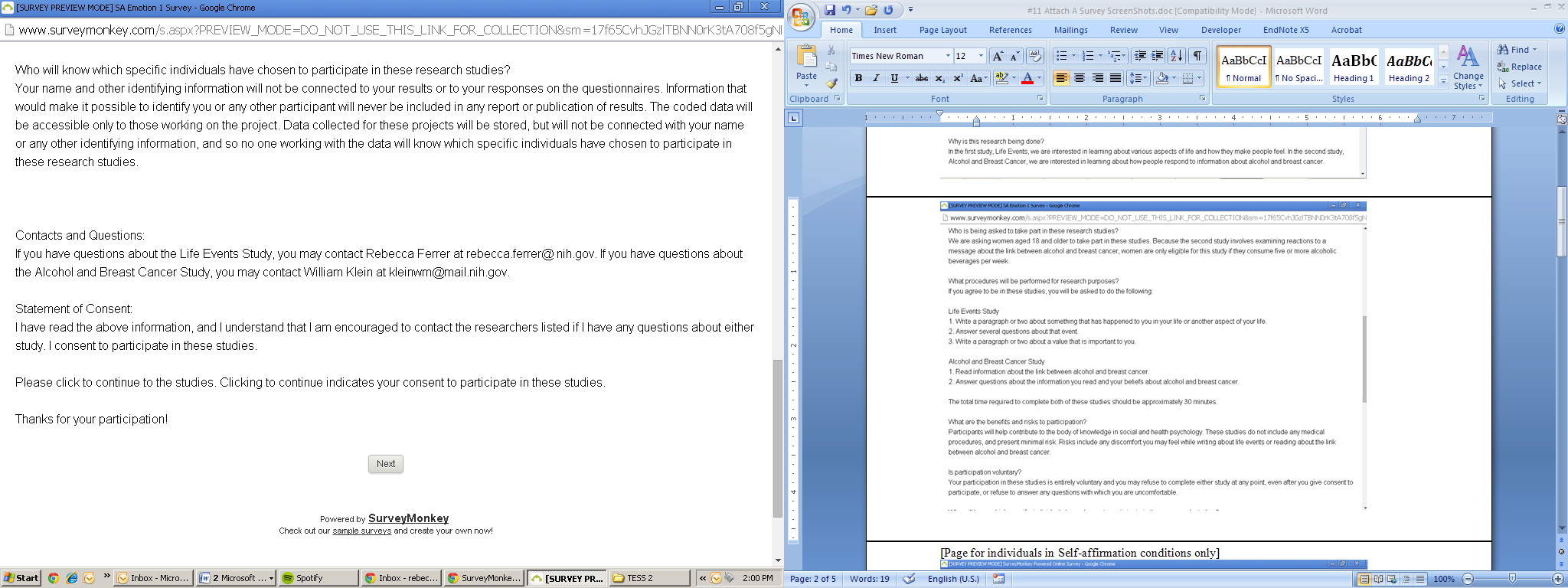Click the Office button in Word
Screen dimensions: 1568x588
[802, 17]
